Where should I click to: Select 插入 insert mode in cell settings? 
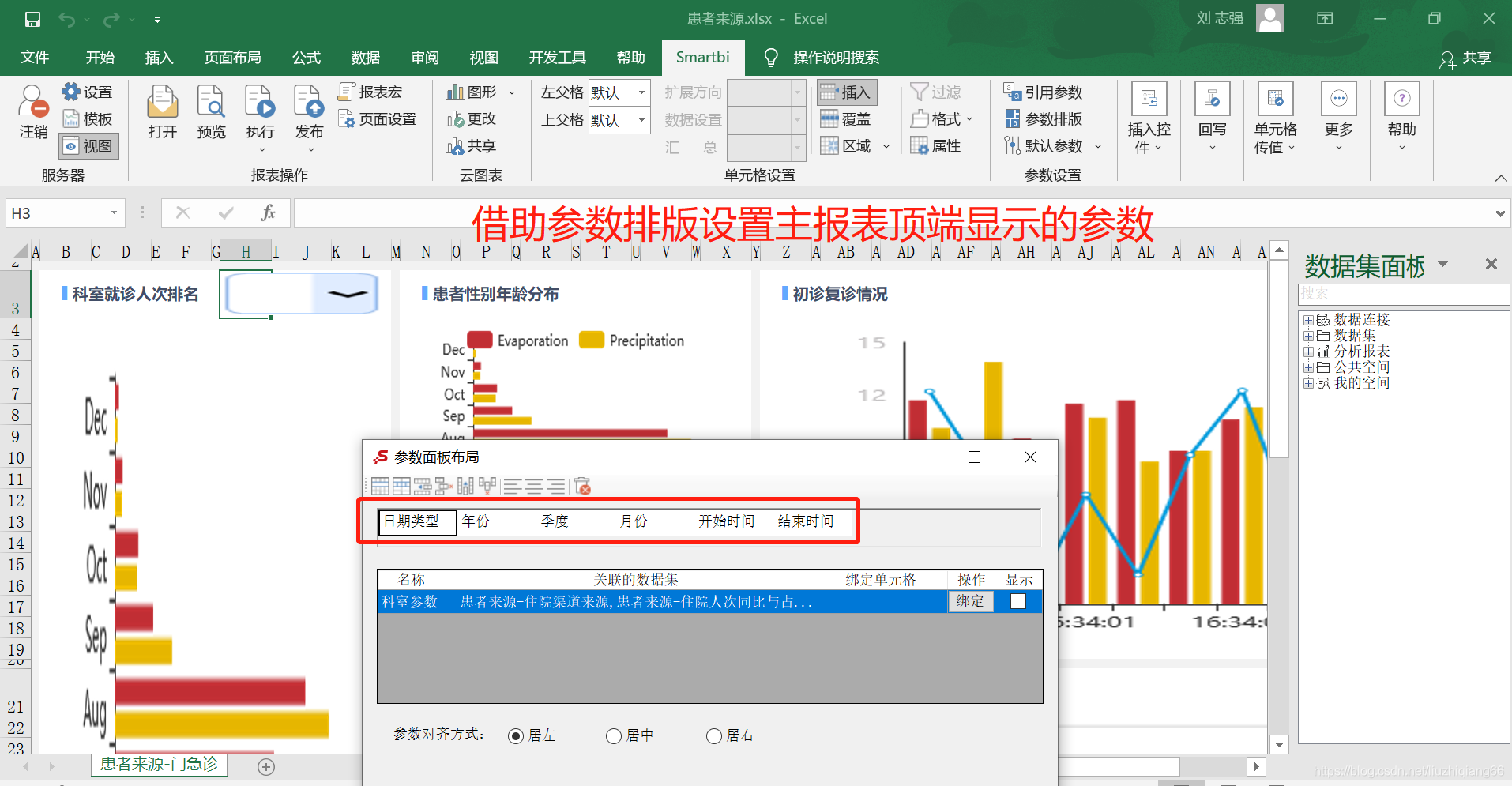point(846,92)
